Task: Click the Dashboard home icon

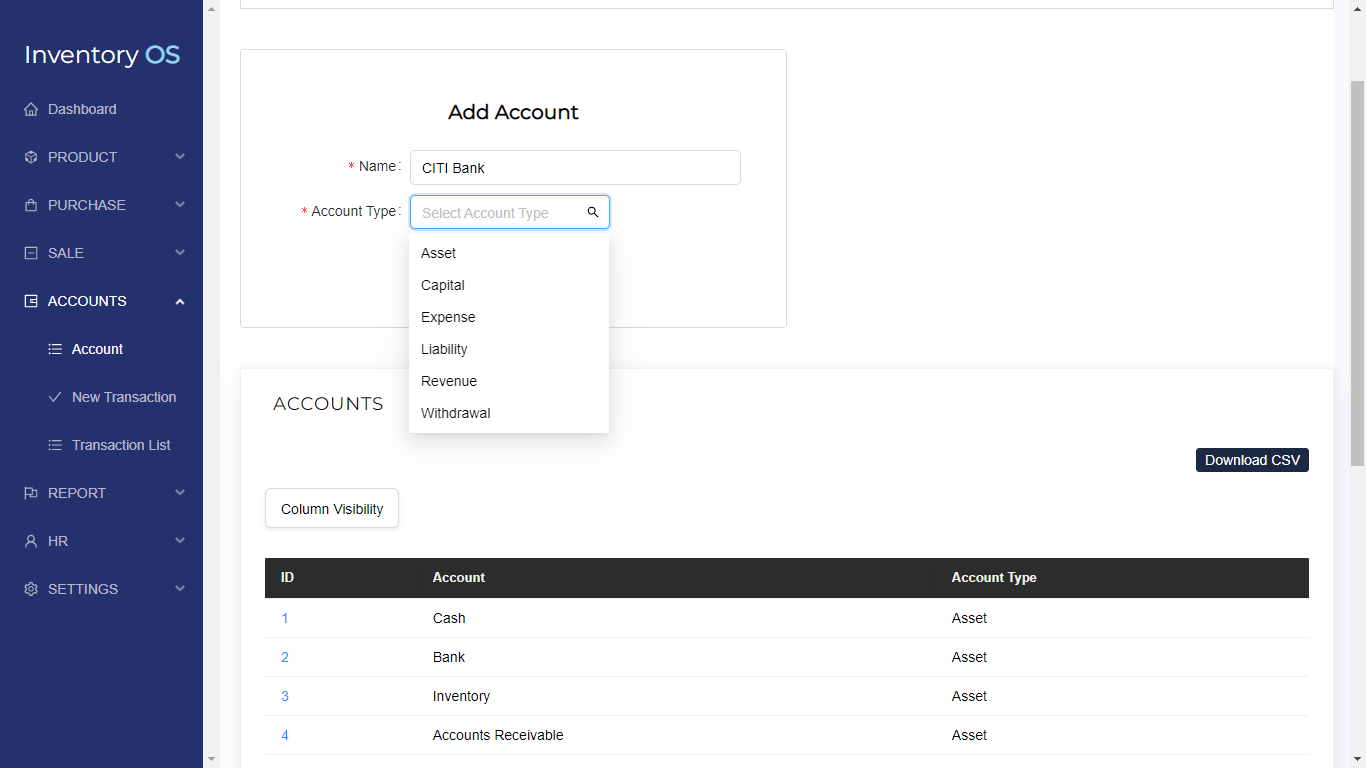Action: click(x=30, y=109)
